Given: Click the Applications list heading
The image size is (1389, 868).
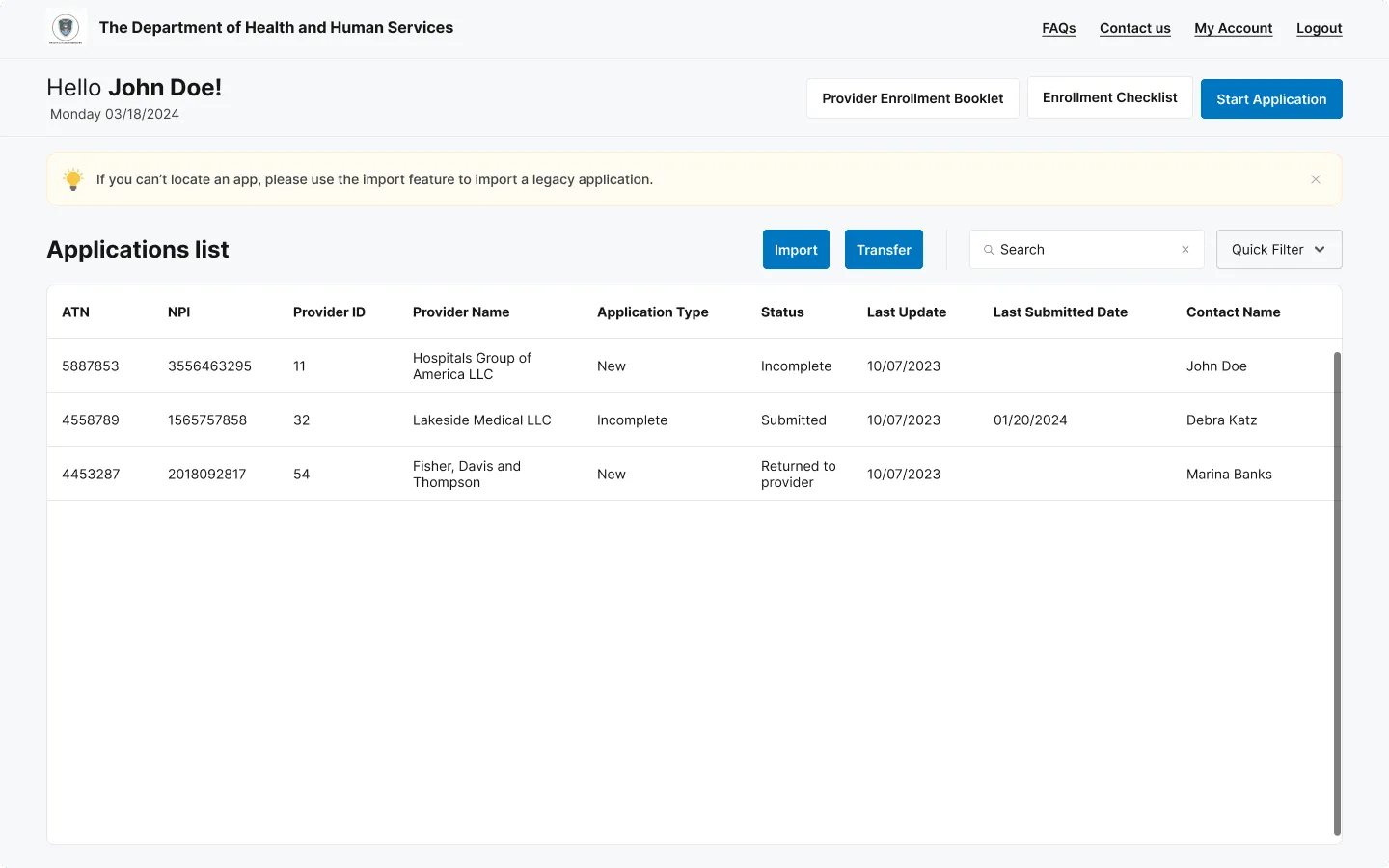Looking at the screenshot, I should pyautogui.click(x=138, y=250).
